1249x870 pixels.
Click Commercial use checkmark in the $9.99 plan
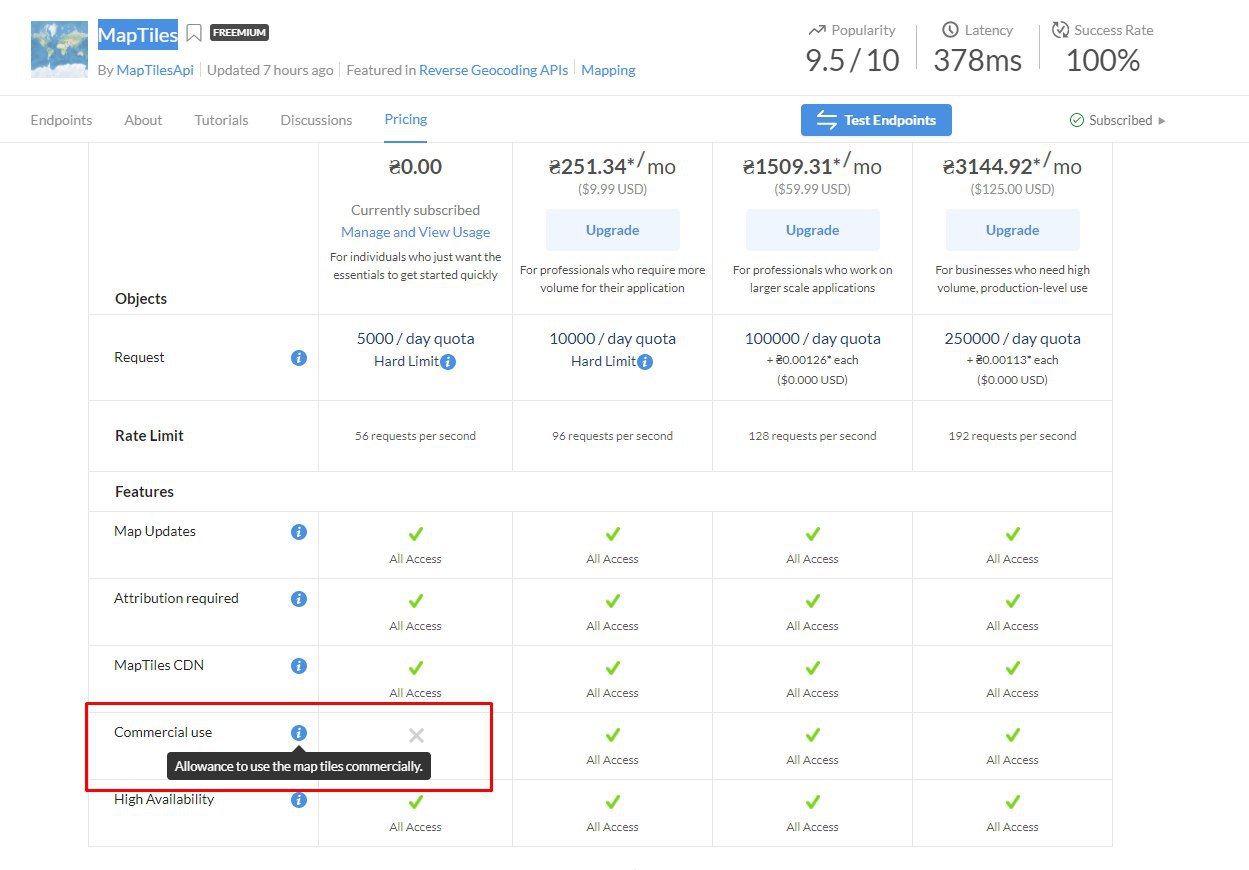(x=613, y=735)
